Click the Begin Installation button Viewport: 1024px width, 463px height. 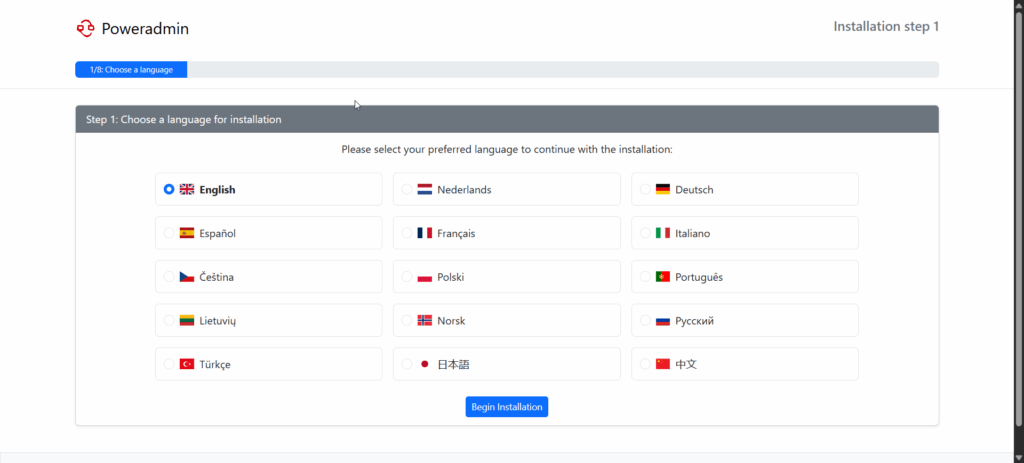507,407
